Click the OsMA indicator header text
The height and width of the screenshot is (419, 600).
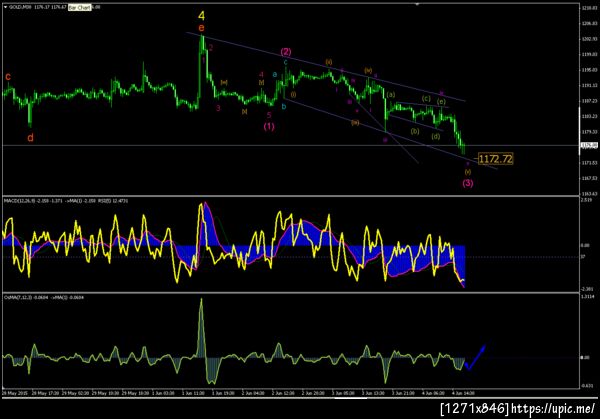coord(44,297)
